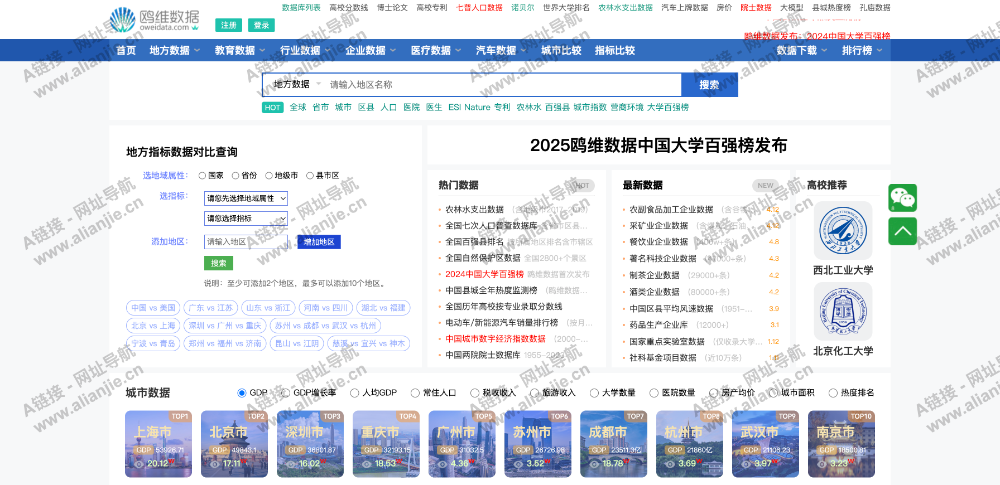Go to the 首页 navigation item
Viewport: 1000px width, 485px height.
(126, 50)
